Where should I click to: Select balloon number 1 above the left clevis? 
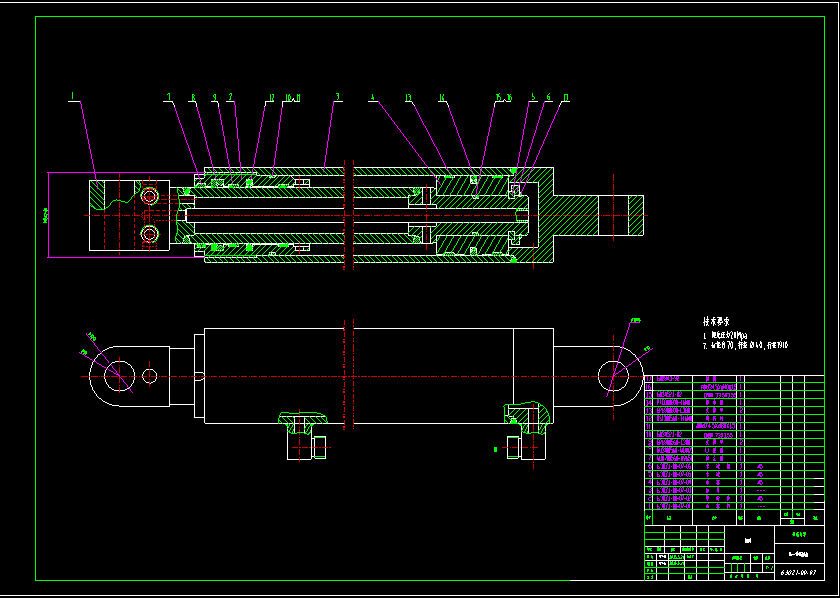click(x=74, y=96)
